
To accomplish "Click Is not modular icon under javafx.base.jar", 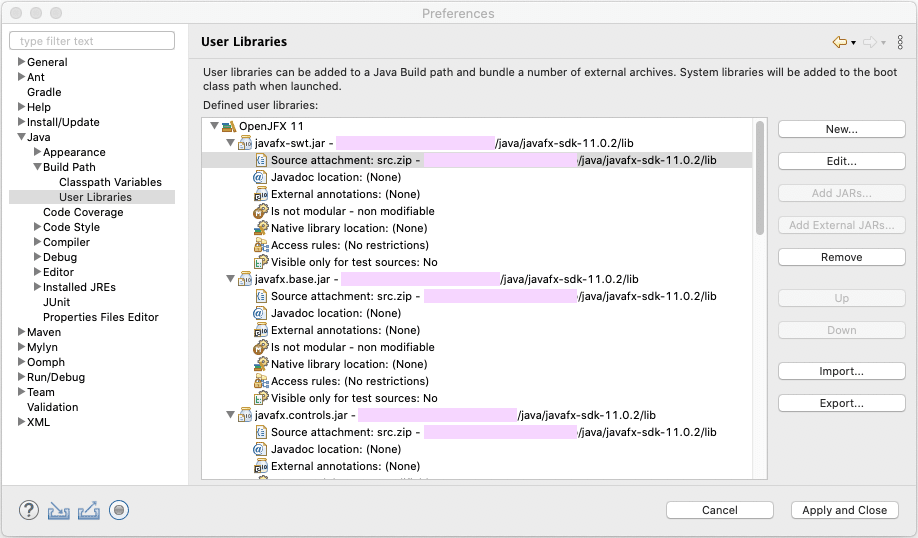I will click(261, 347).
